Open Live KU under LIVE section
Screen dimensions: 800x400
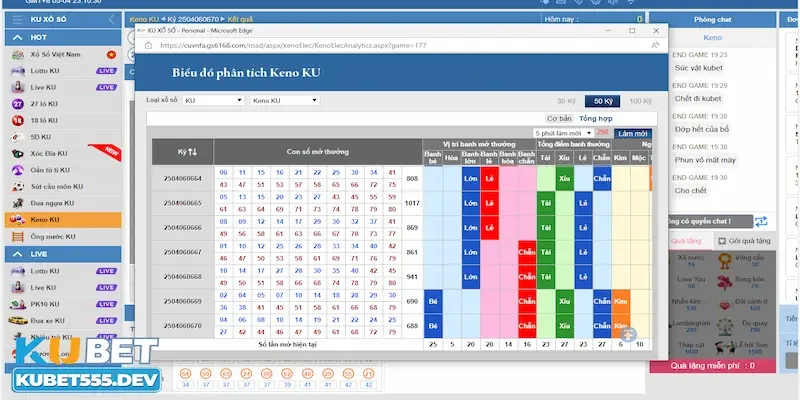(63, 288)
